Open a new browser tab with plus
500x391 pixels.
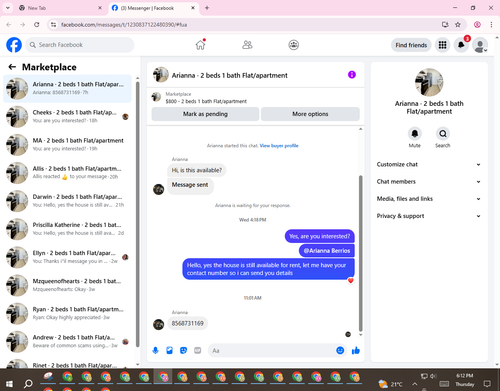tap(207, 8)
